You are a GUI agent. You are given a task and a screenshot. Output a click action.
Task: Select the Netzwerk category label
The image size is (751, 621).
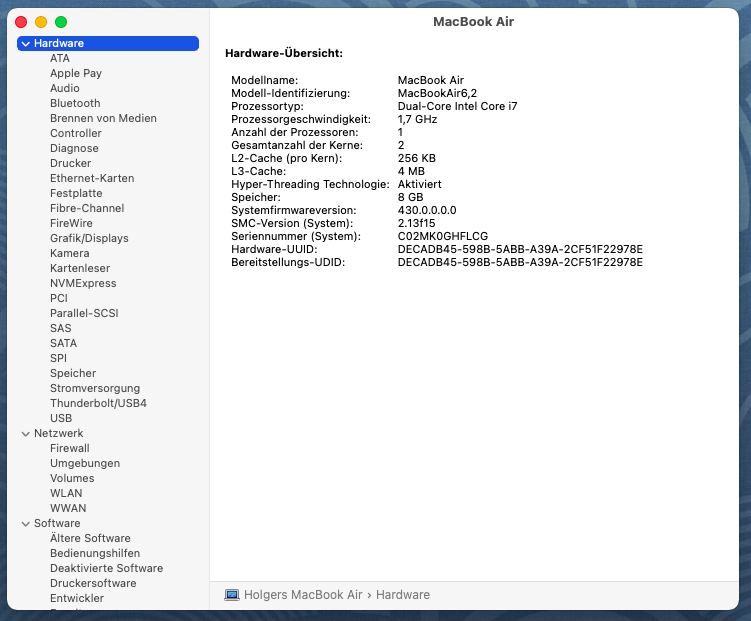pos(58,433)
